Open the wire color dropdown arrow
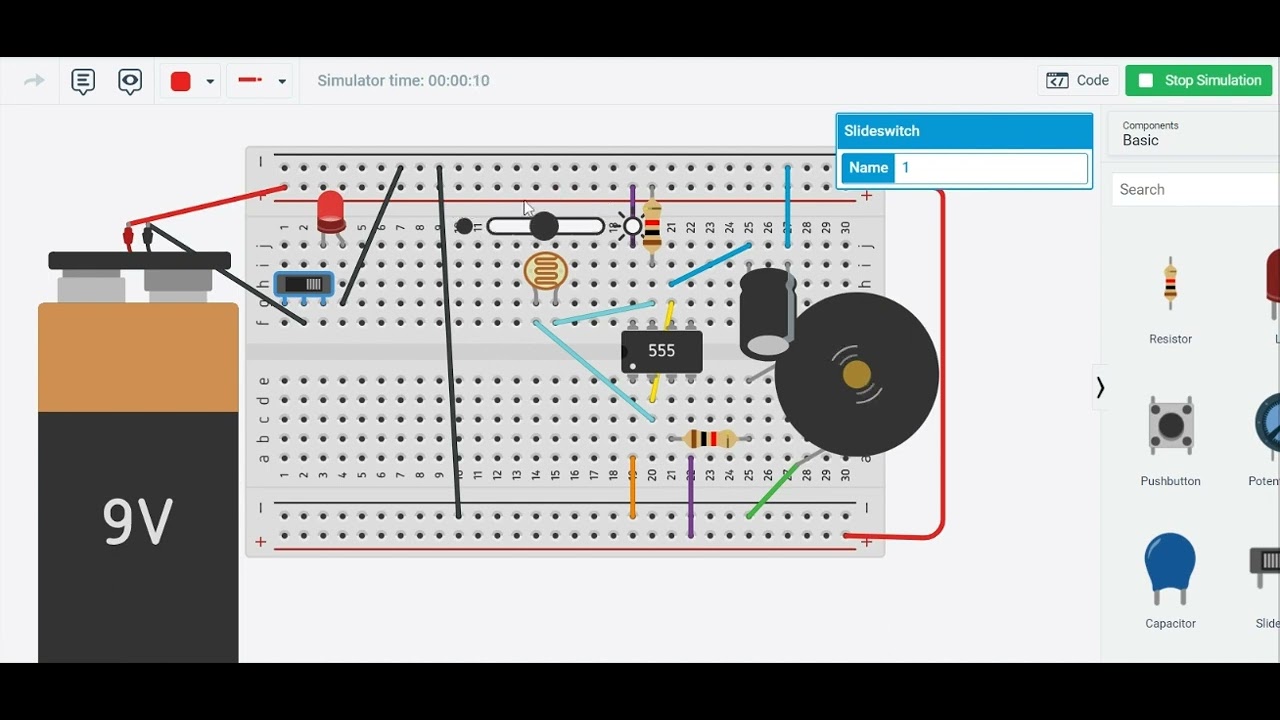The image size is (1280, 720). point(210,81)
